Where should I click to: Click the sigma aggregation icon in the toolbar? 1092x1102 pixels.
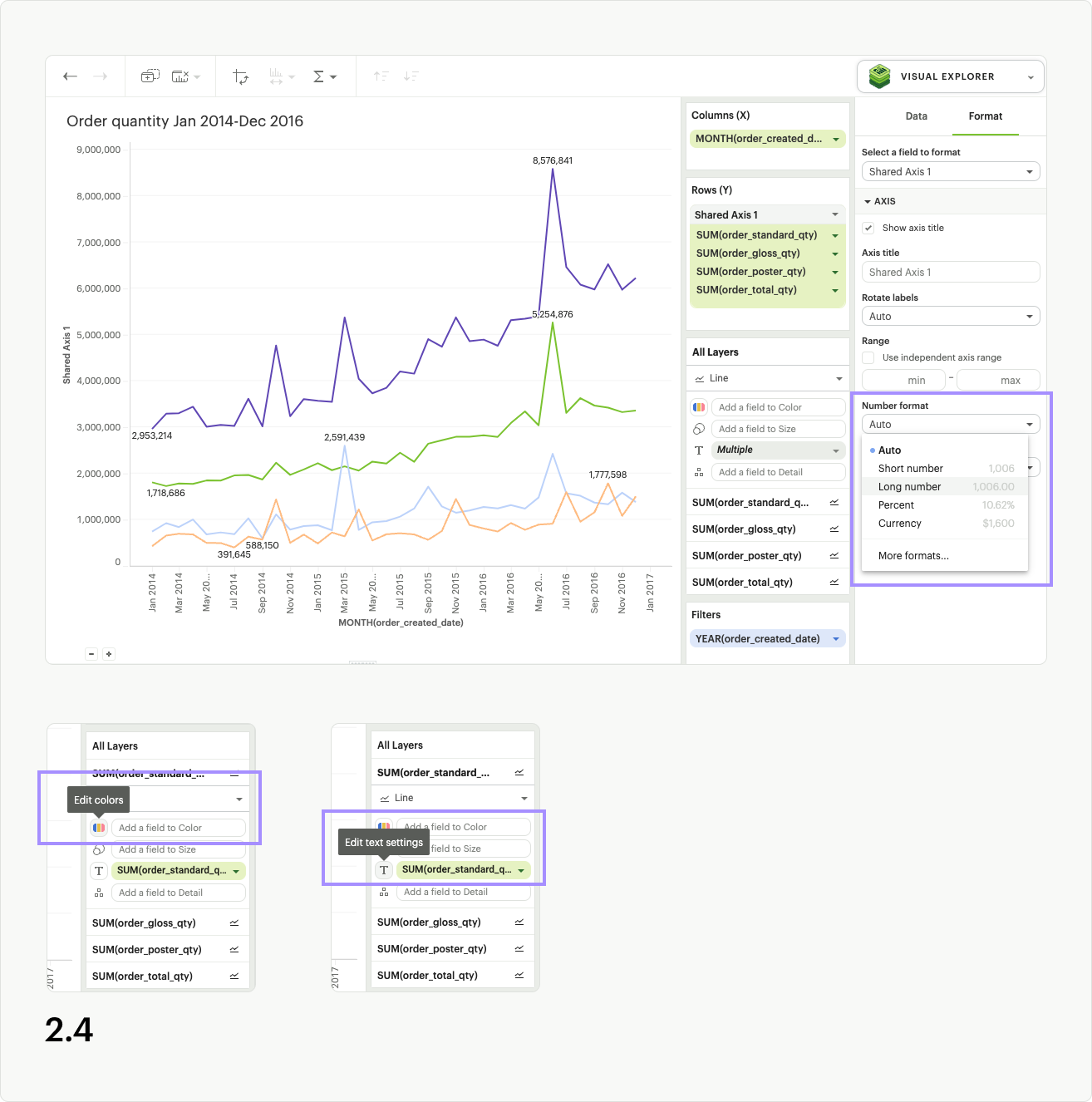point(319,76)
